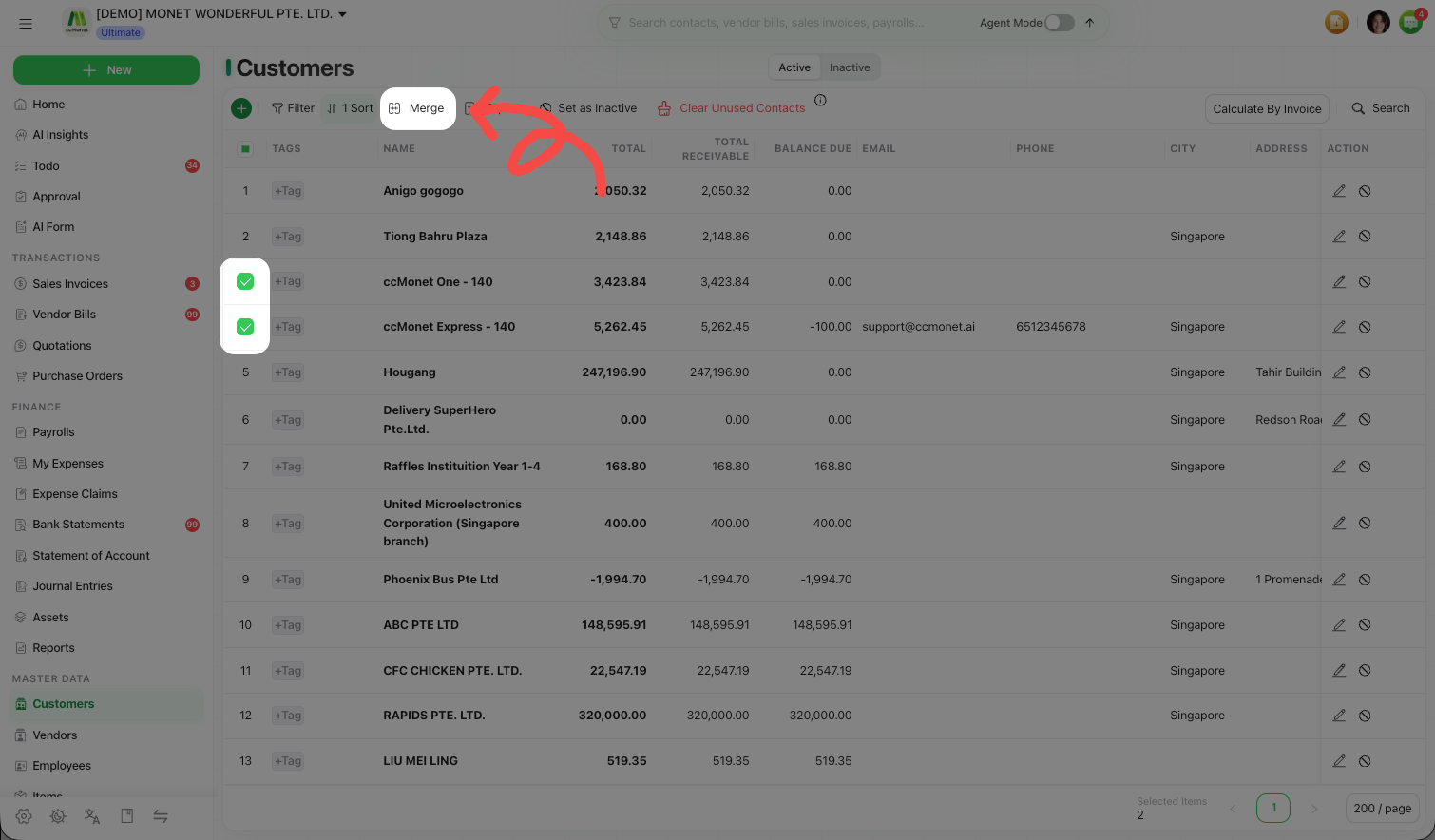Image resolution: width=1435 pixels, height=840 pixels.
Task: Toggle the dark/light theme icon
Action: (x=58, y=816)
